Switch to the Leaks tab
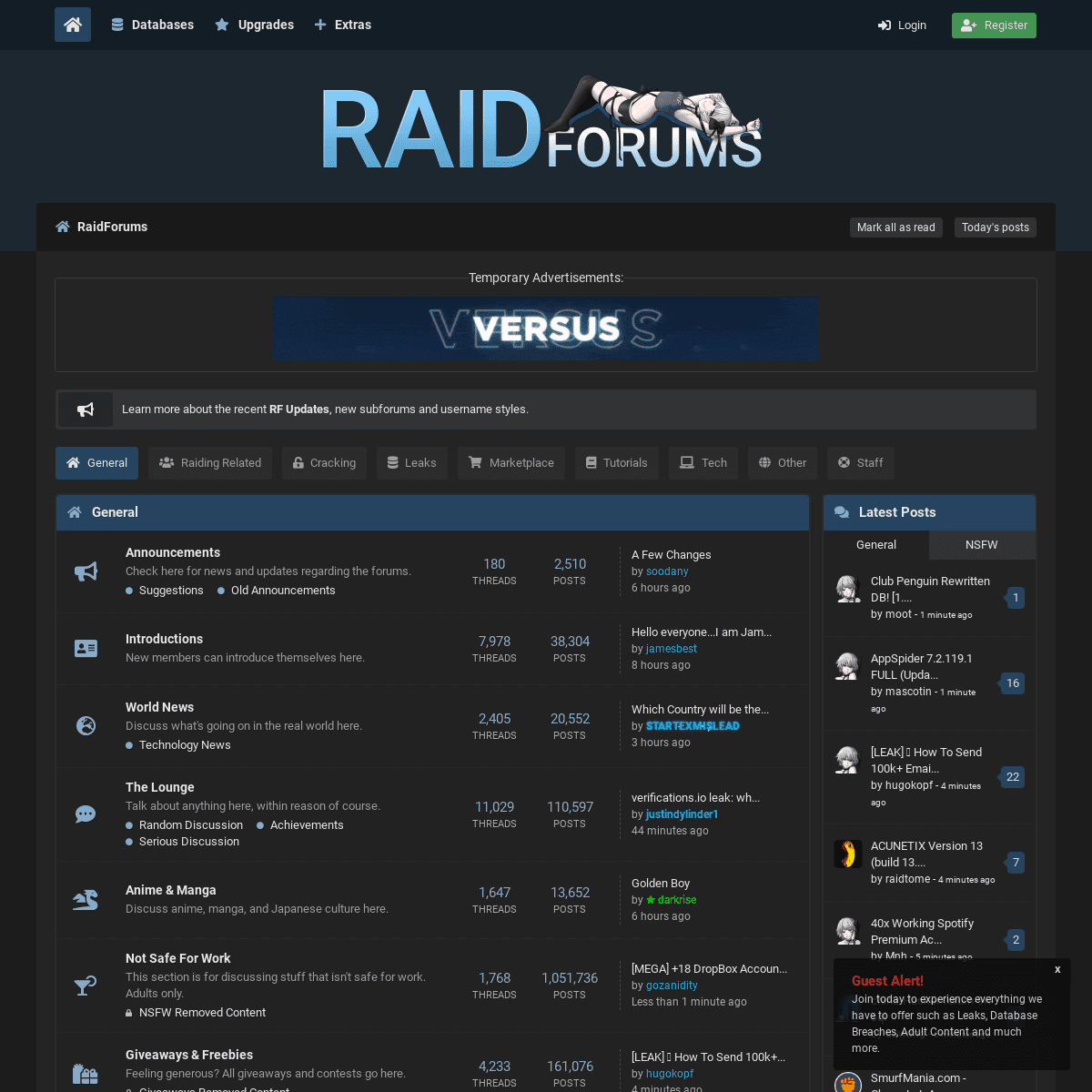The height and width of the screenshot is (1092, 1092). tap(411, 463)
